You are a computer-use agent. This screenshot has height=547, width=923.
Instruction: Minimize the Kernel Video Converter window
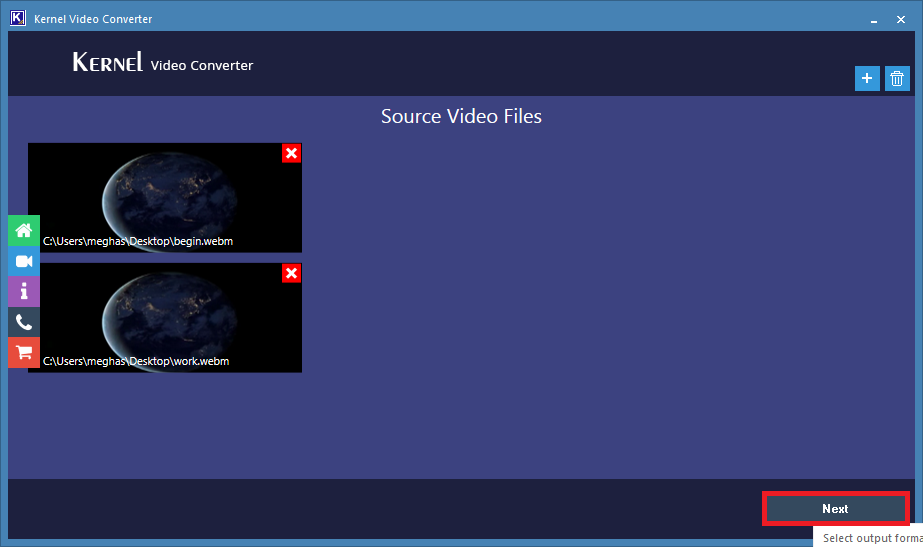coord(874,19)
